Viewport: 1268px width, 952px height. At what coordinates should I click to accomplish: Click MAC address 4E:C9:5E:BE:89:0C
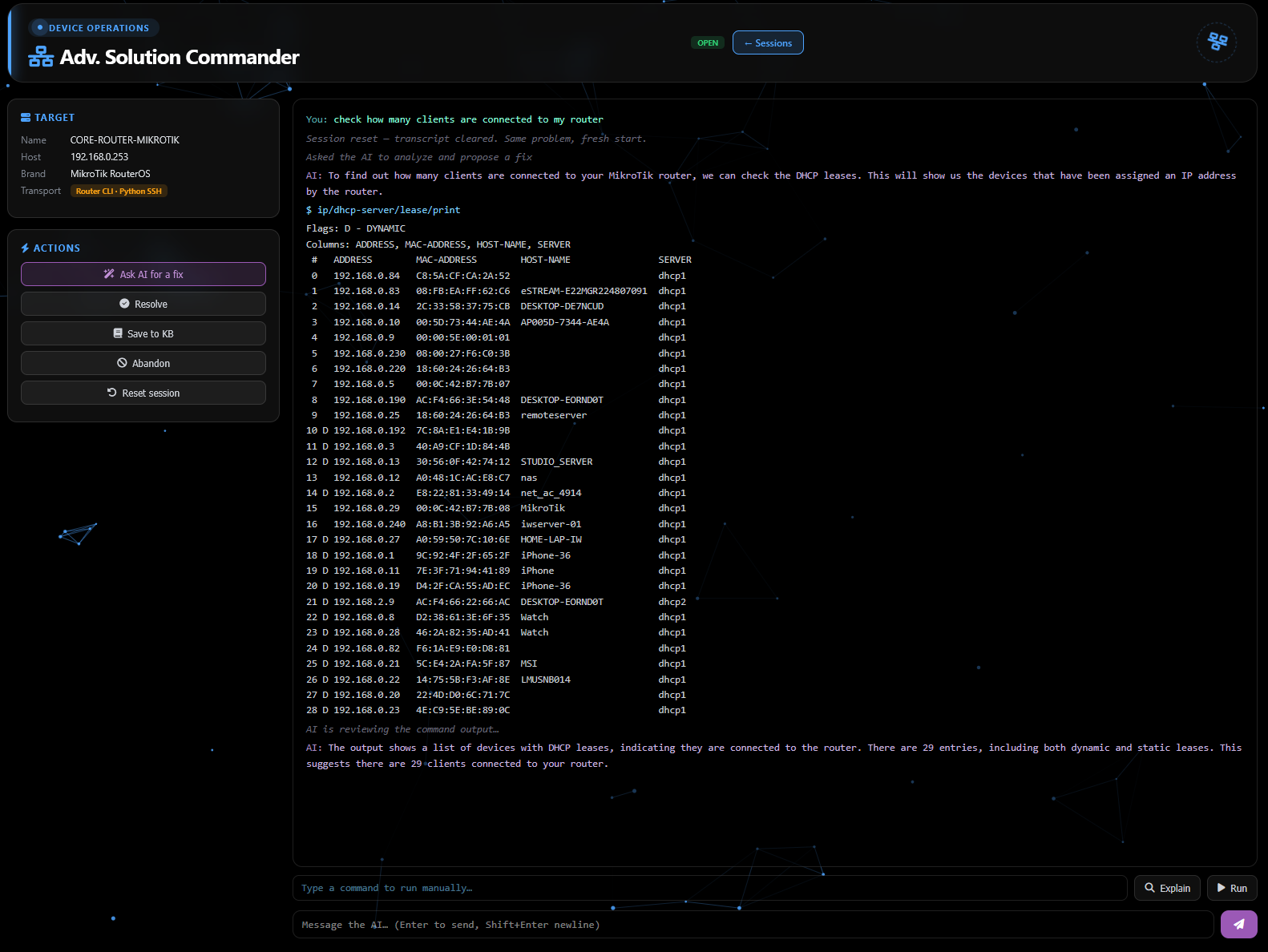coord(462,710)
